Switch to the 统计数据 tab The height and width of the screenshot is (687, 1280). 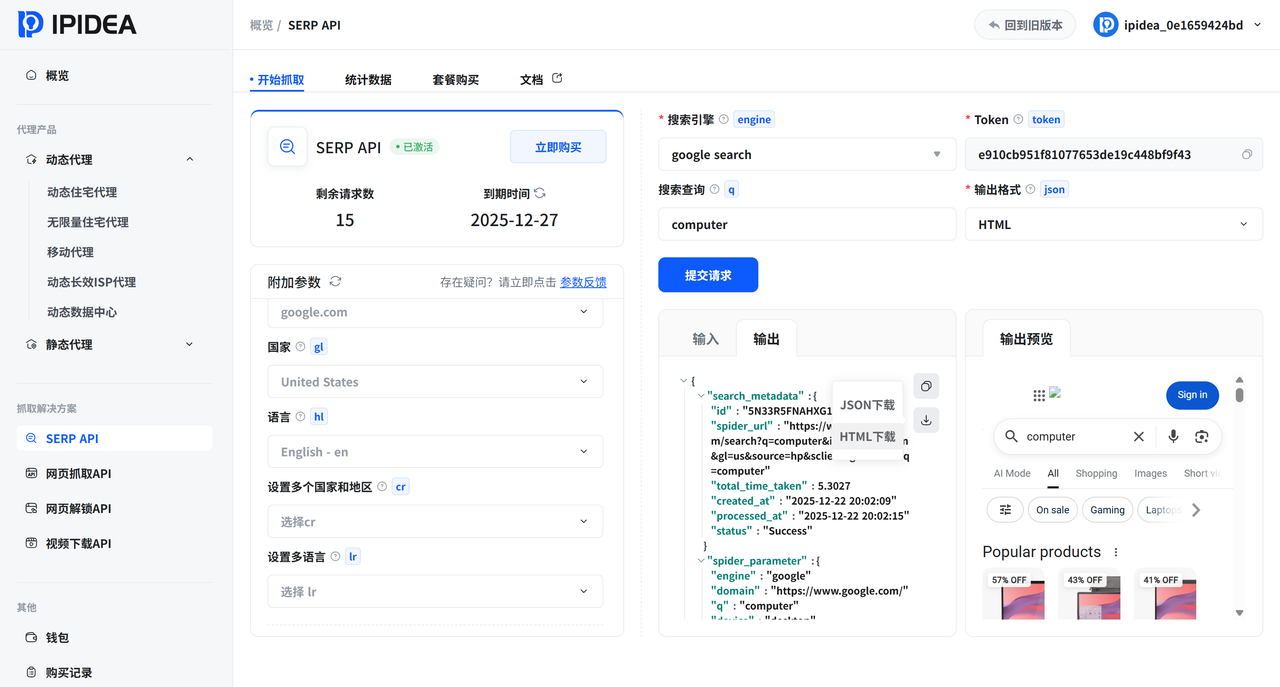coord(368,80)
